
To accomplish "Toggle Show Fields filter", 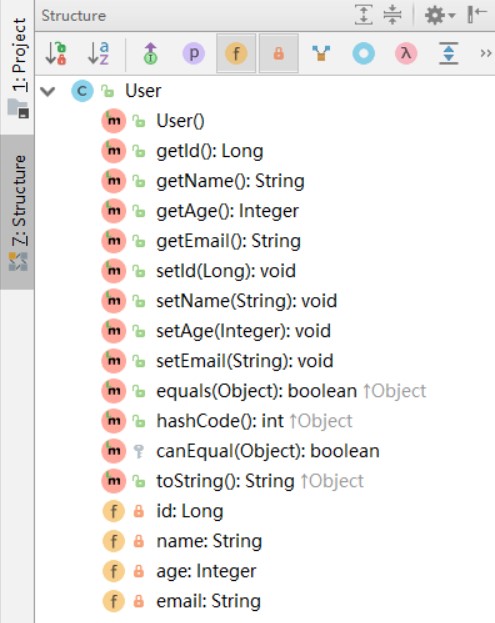I will 236,53.
